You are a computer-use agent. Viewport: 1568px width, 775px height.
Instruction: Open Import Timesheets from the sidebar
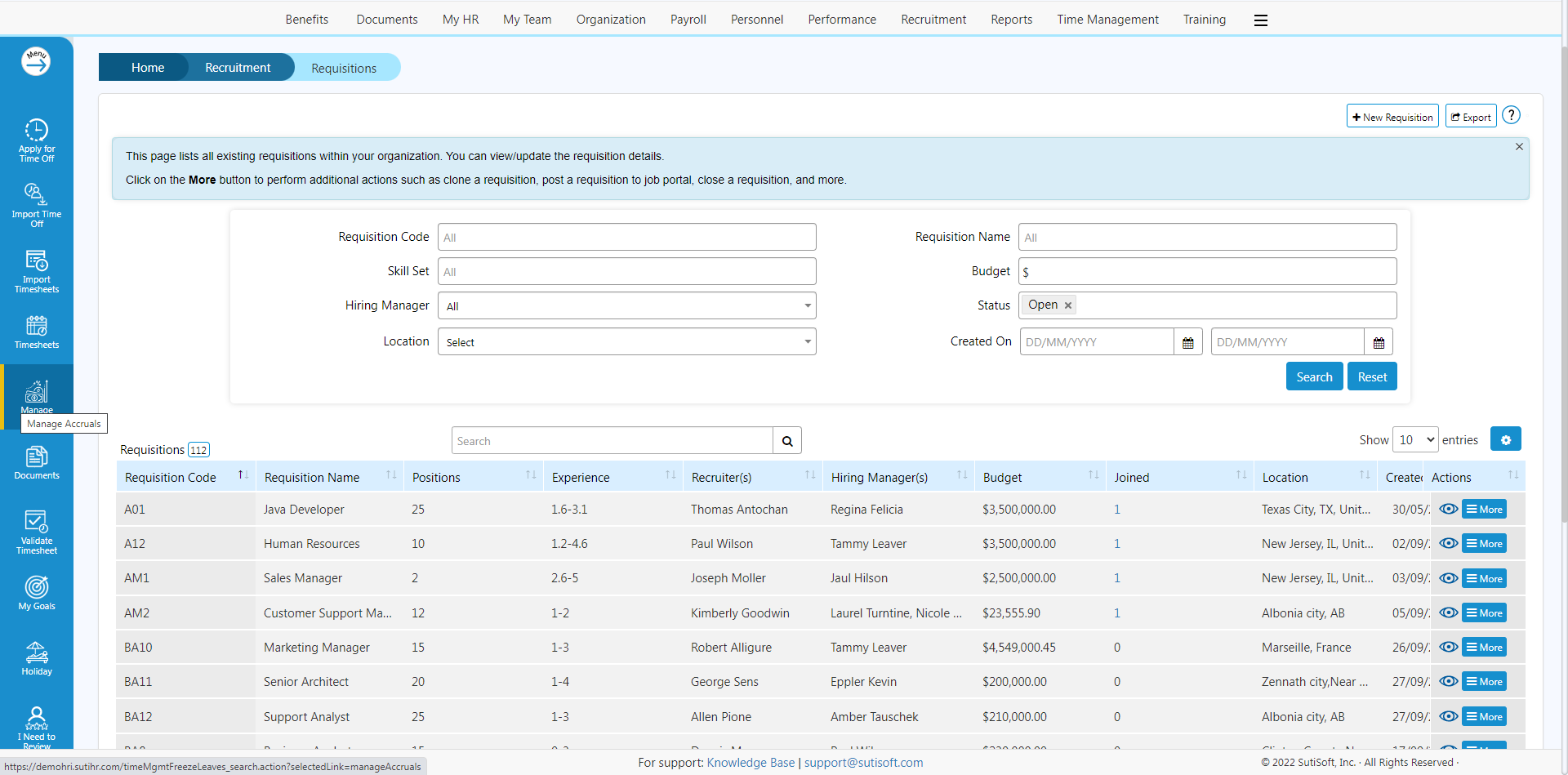click(37, 270)
